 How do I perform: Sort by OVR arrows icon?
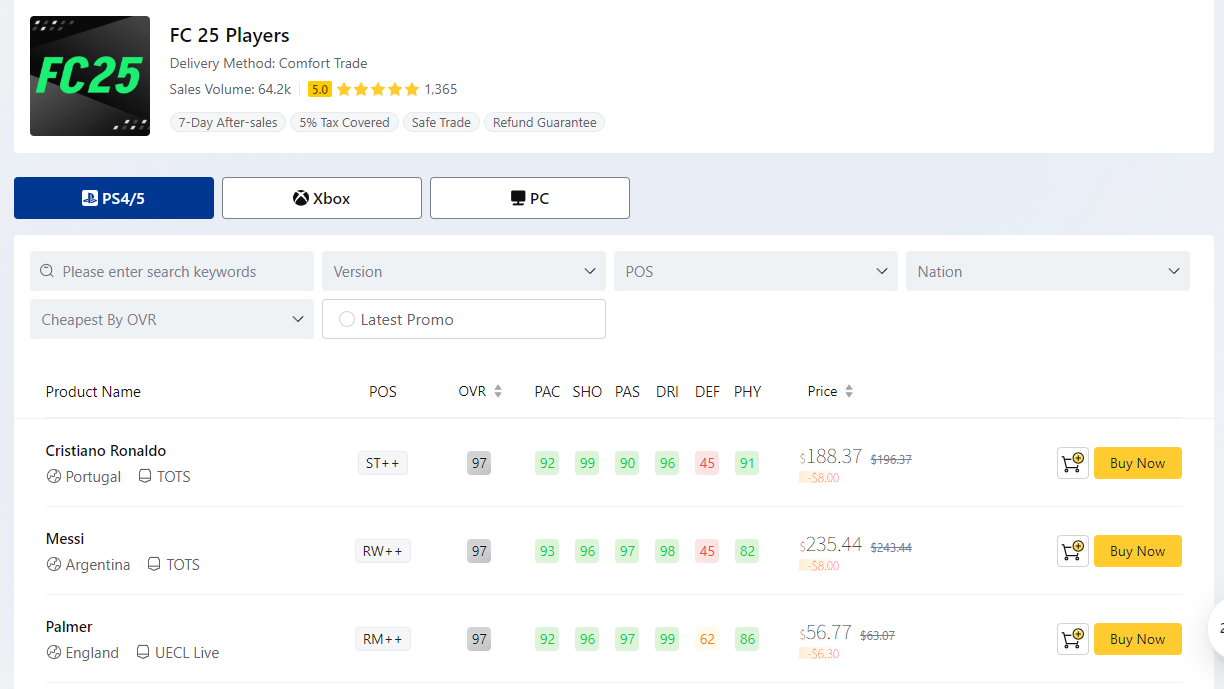(498, 391)
